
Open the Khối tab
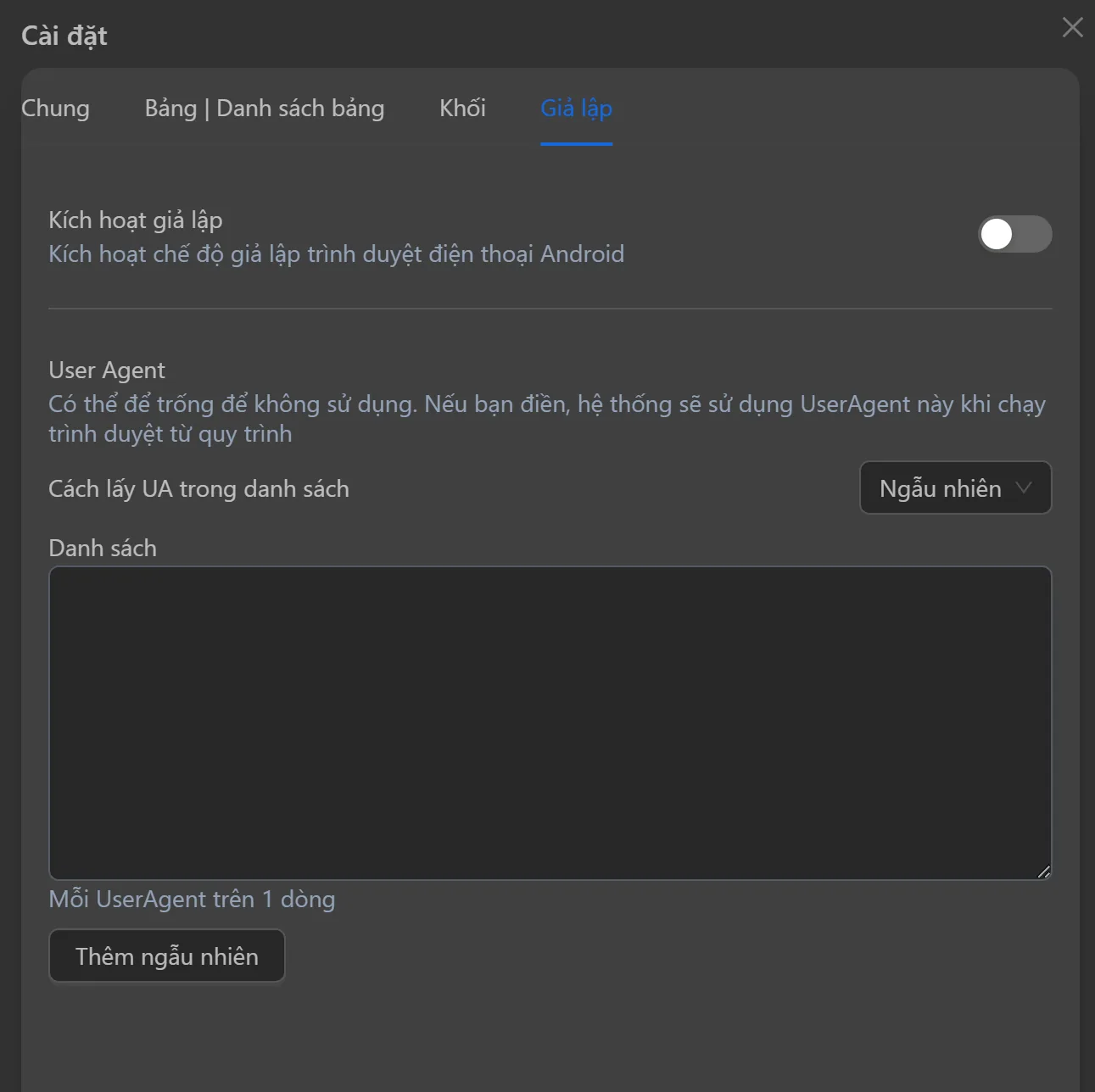click(462, 108)
